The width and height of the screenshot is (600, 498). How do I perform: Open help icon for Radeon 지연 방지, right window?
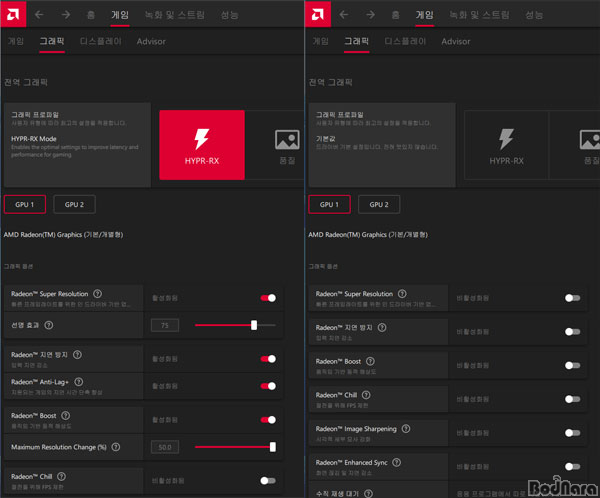pyautogui.click(x=382, y=327)
